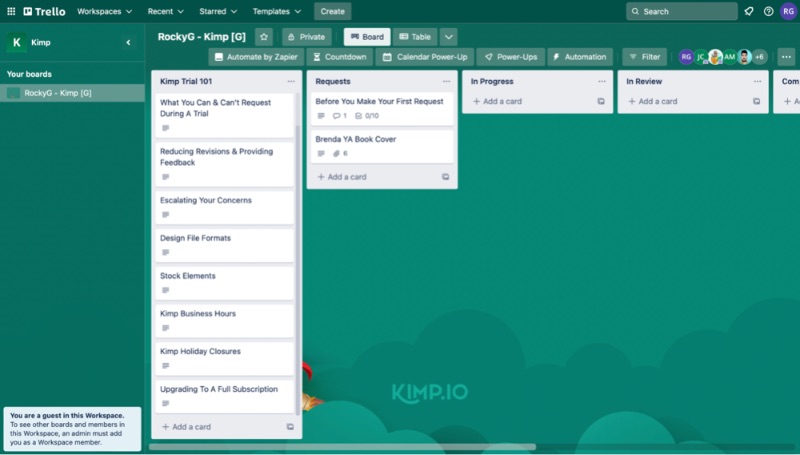Open the apps grid switcher icon
The height and width of the screenshot is (455, 800).
(x=11, y=11)
